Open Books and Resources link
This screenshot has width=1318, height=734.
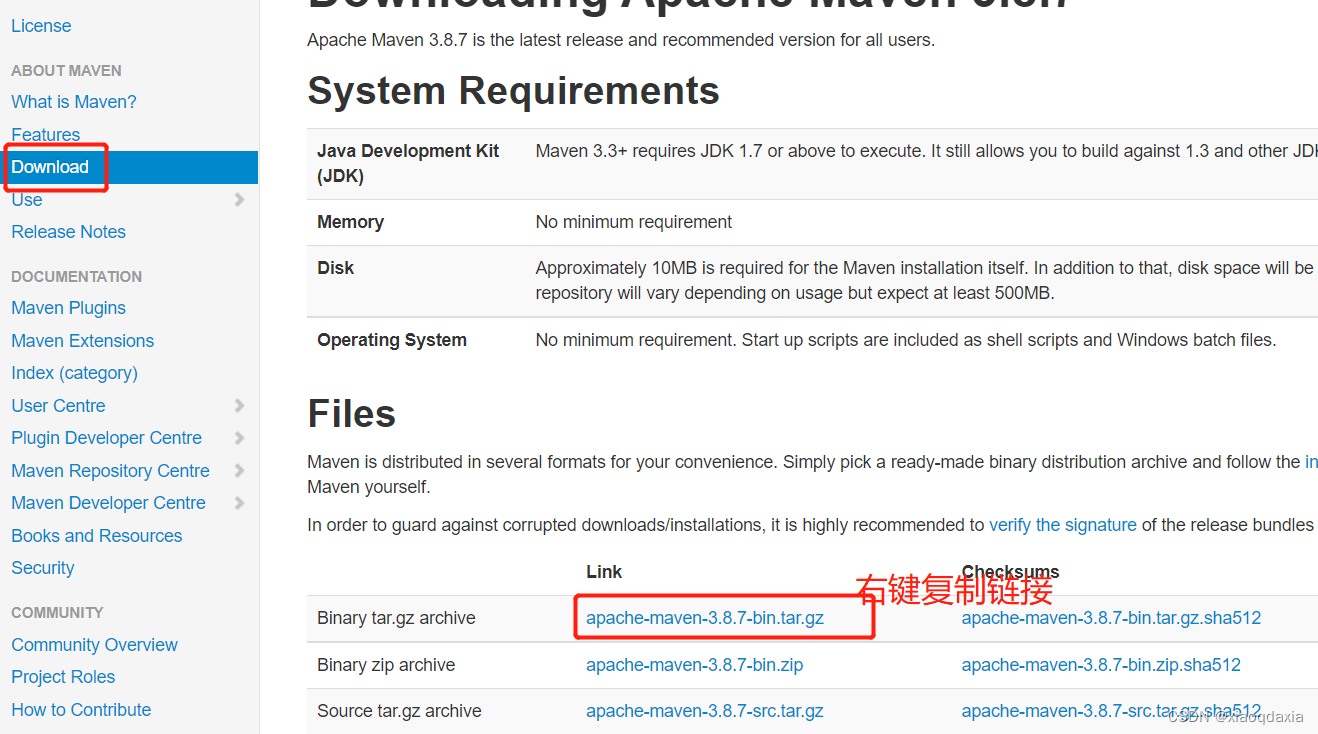pyautogui.click(x=97, y=536)
